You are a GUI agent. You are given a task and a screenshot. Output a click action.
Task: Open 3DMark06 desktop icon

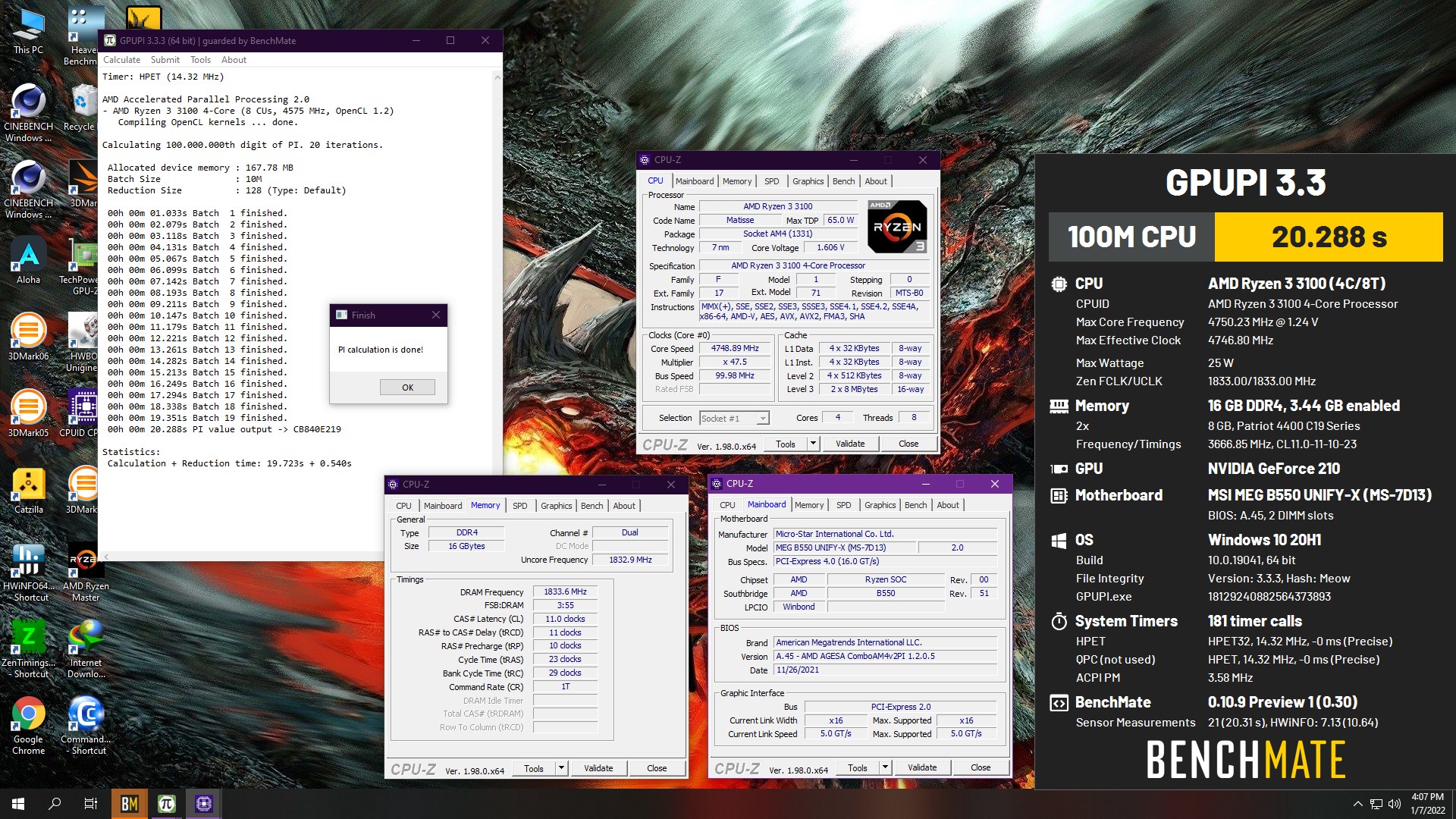(x=28, y=337)
